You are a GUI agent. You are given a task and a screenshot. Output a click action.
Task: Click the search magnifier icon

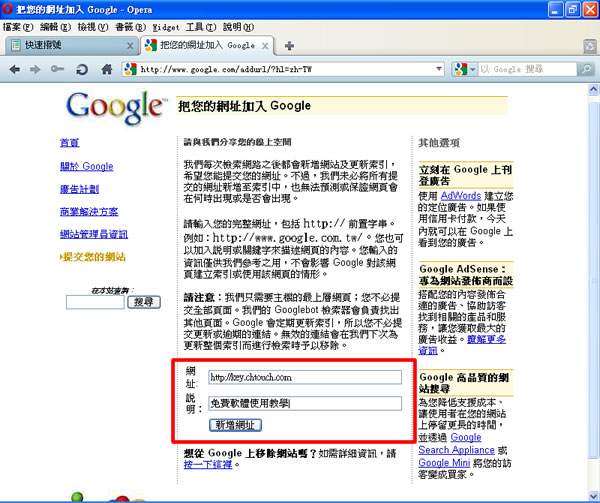coord(586,69)
